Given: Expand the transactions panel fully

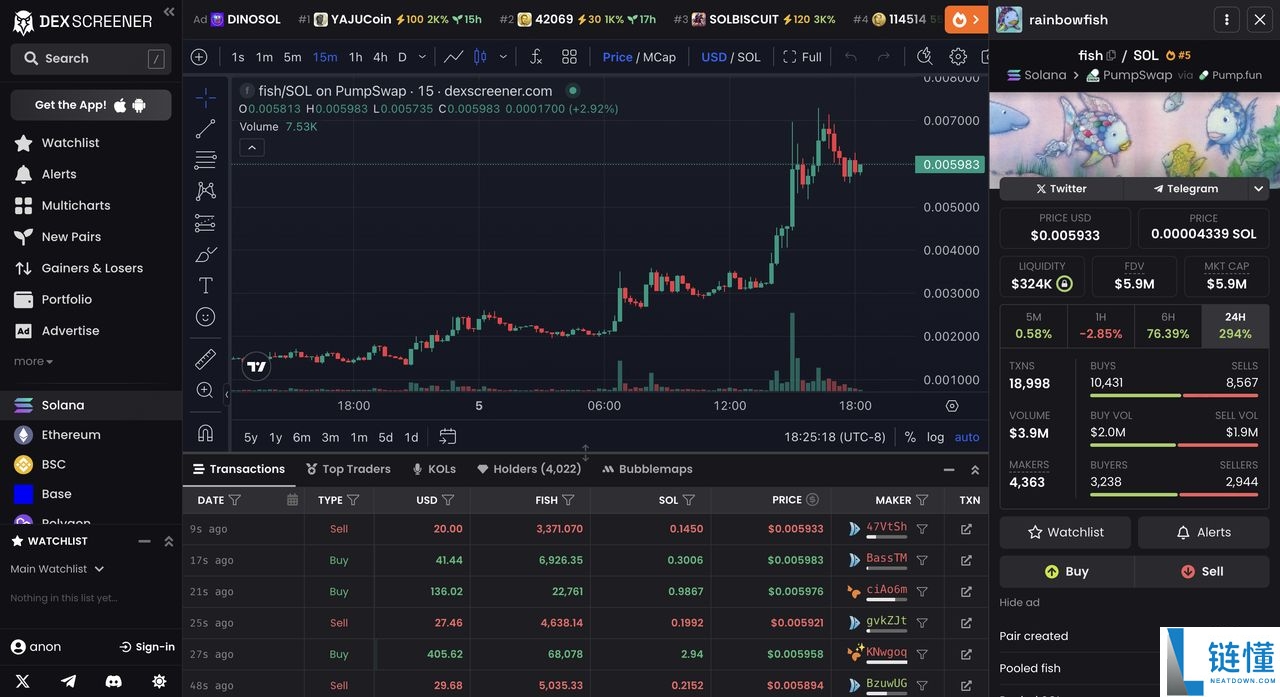Looking at the screenshot, I should click(x=975, y=469).
